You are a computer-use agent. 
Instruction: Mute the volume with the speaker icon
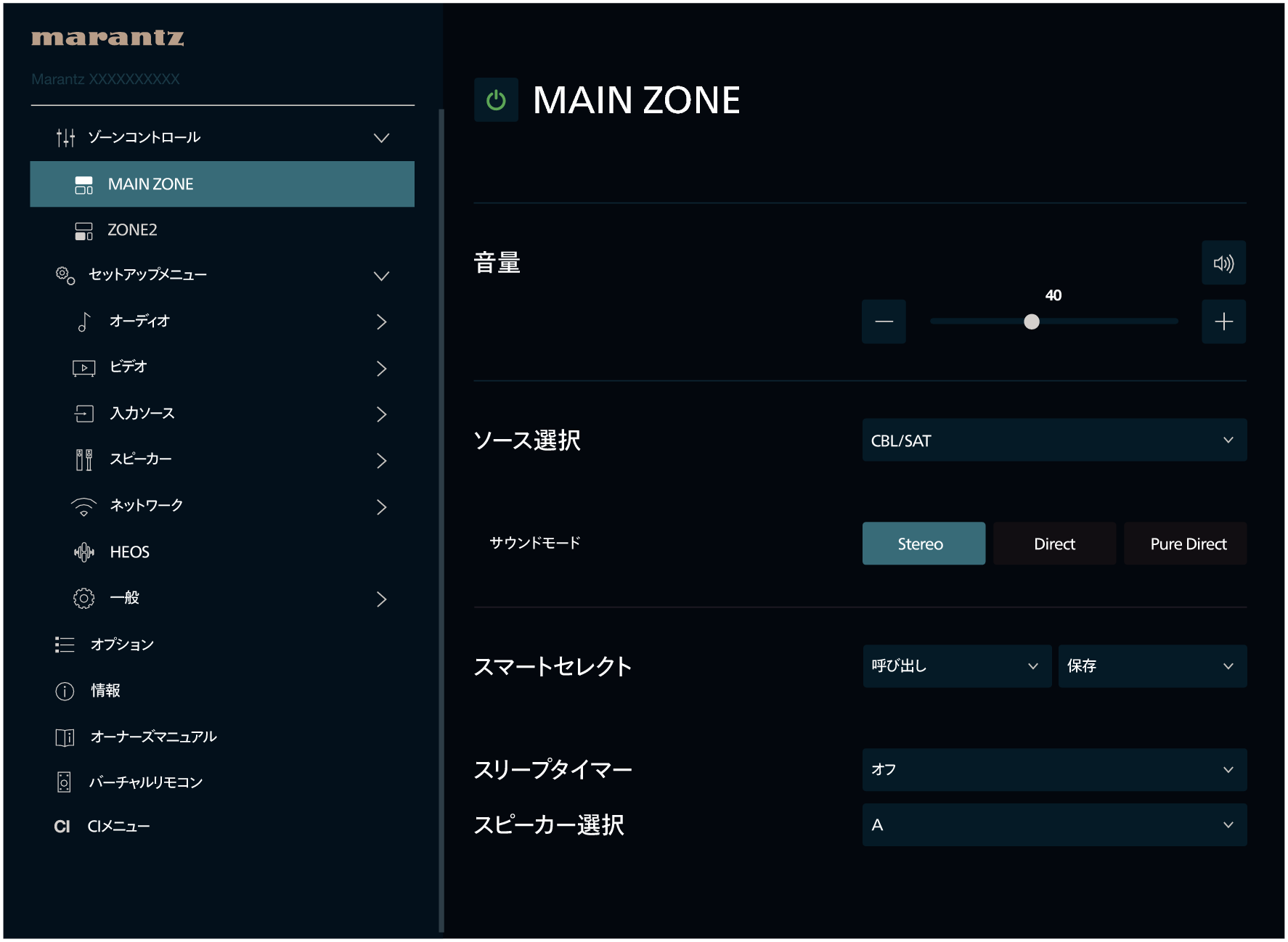coord(1223,263)
